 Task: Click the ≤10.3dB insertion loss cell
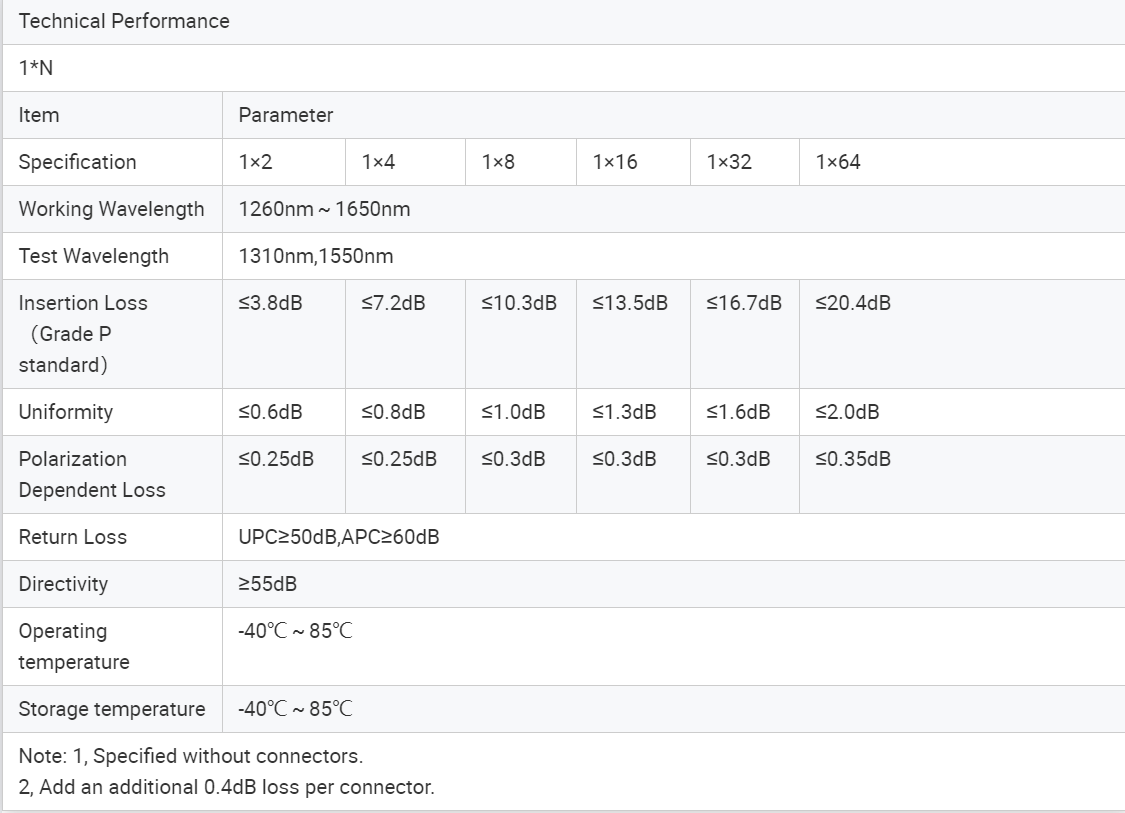(x=521, y=334)
